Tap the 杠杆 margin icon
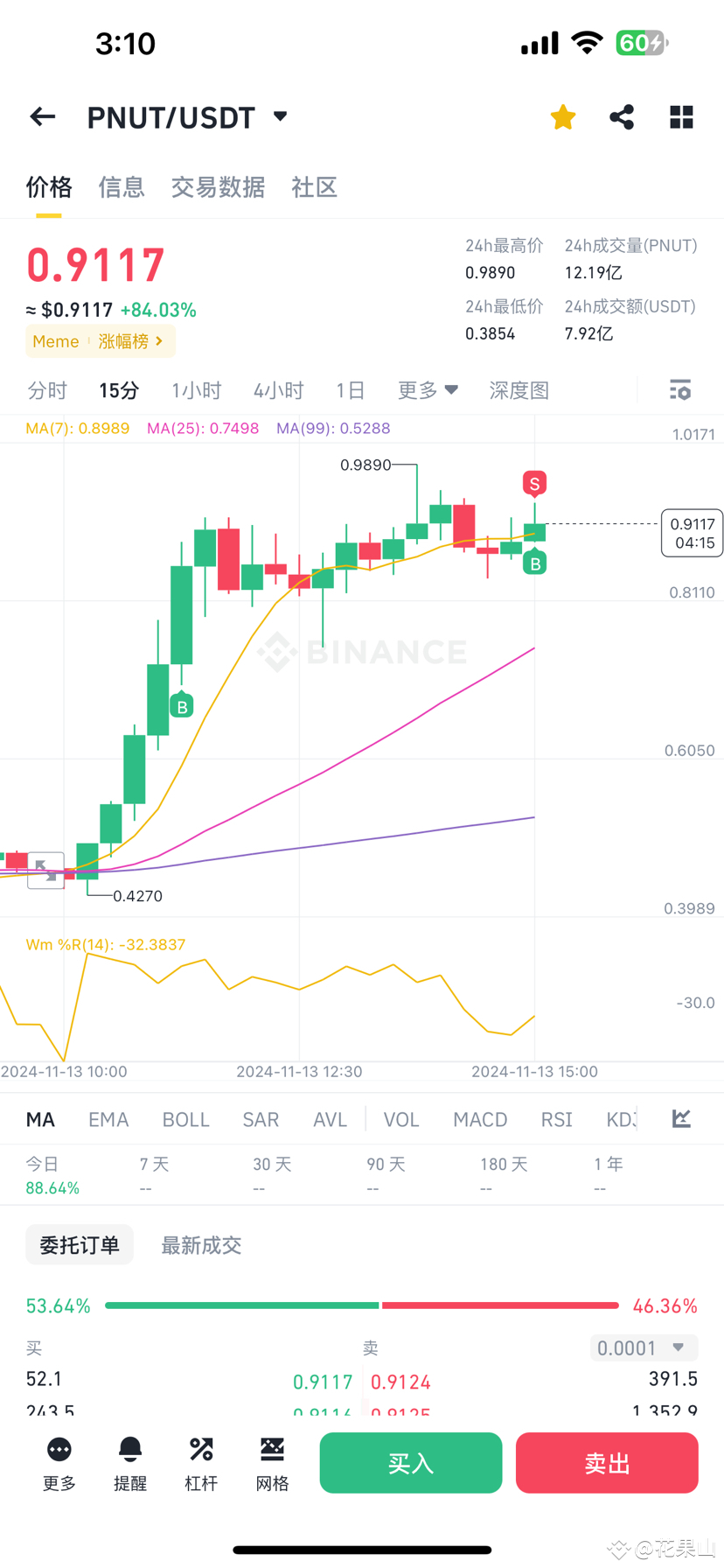This screenshot has width=724, height=1568. 201,1451
